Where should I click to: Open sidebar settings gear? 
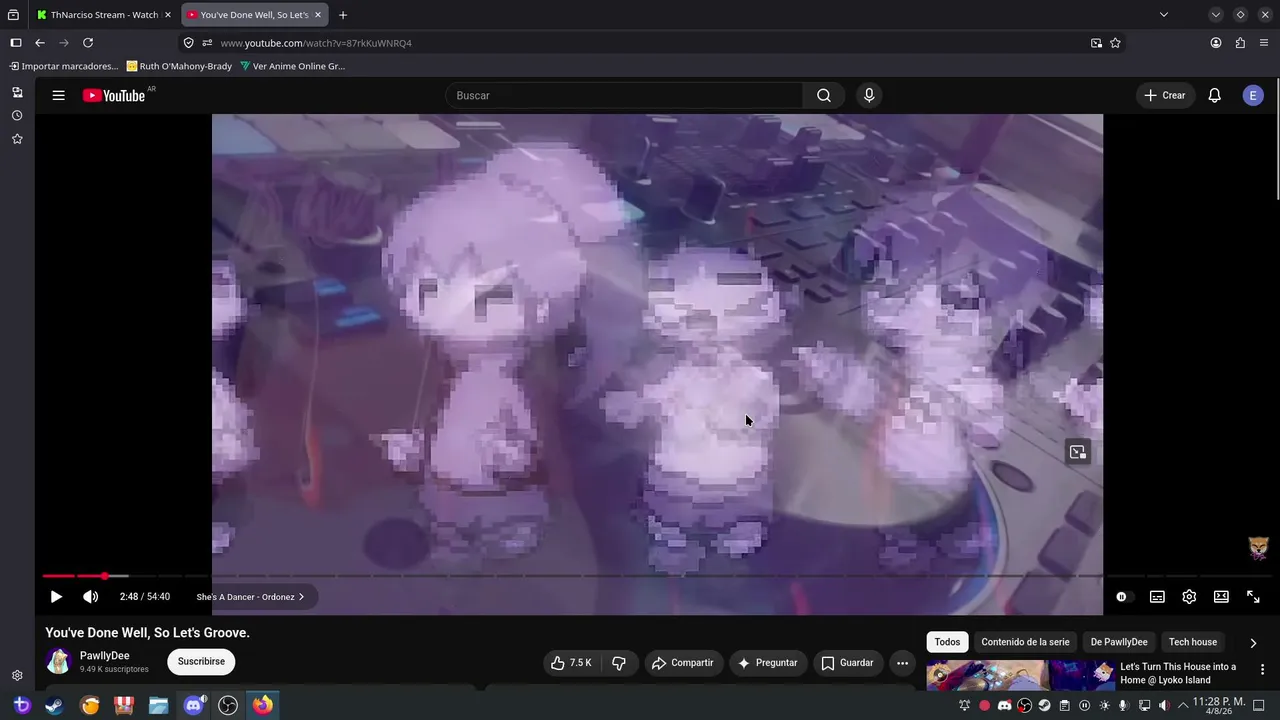pos(17,676)
